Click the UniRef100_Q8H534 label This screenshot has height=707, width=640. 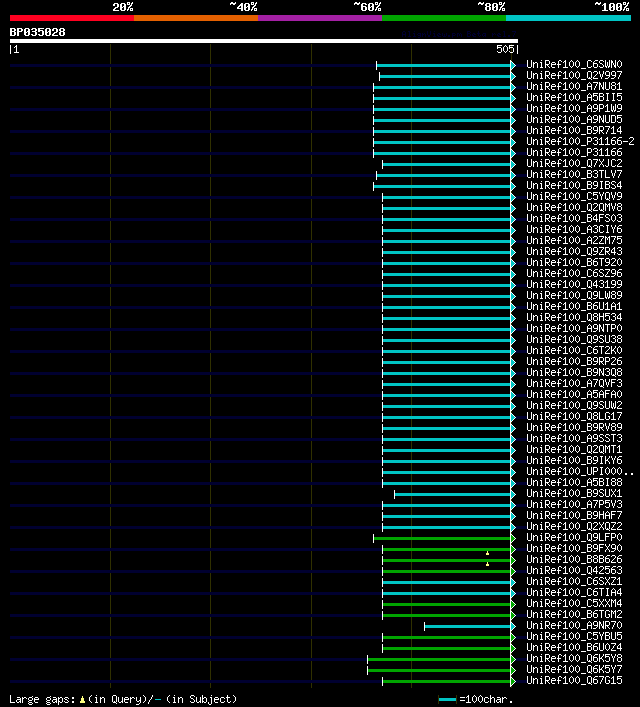point(574,317)
